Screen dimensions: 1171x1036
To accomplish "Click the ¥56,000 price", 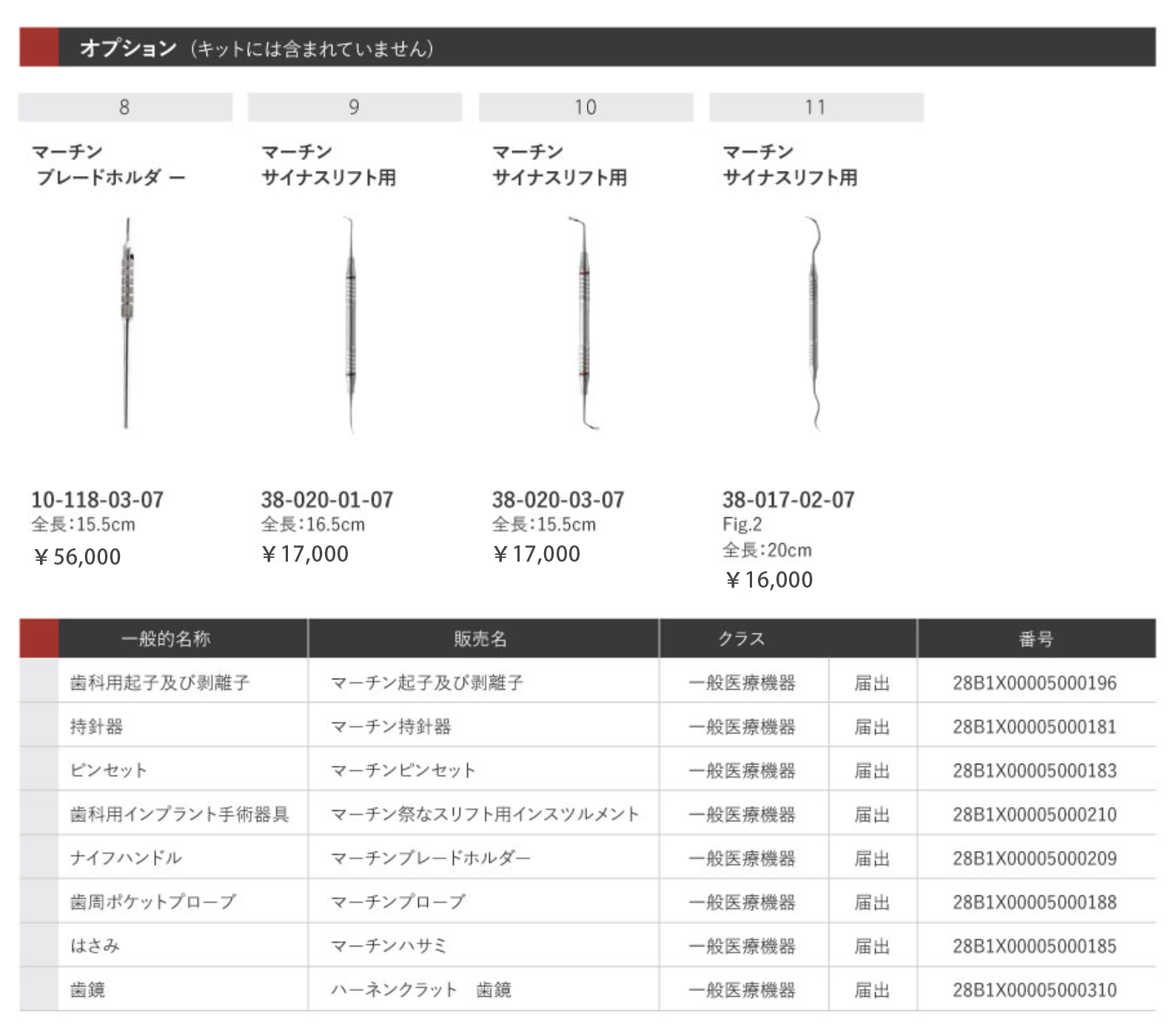I will pos(78,556).
